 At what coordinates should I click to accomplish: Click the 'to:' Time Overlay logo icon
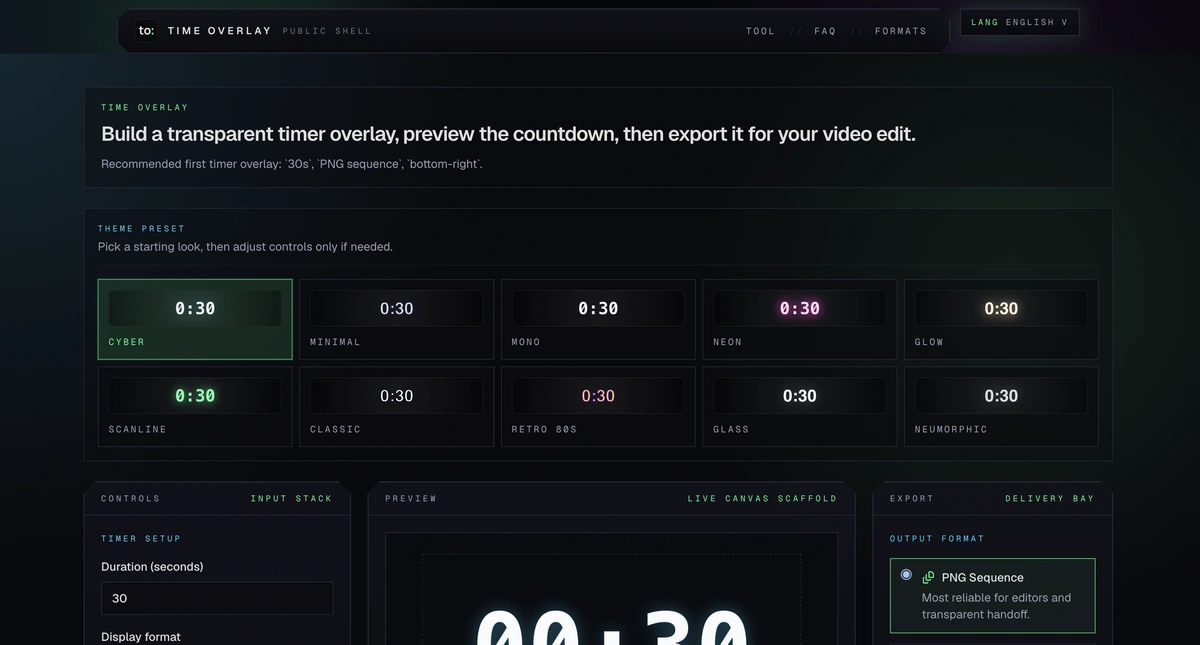(x=146, y=31)
